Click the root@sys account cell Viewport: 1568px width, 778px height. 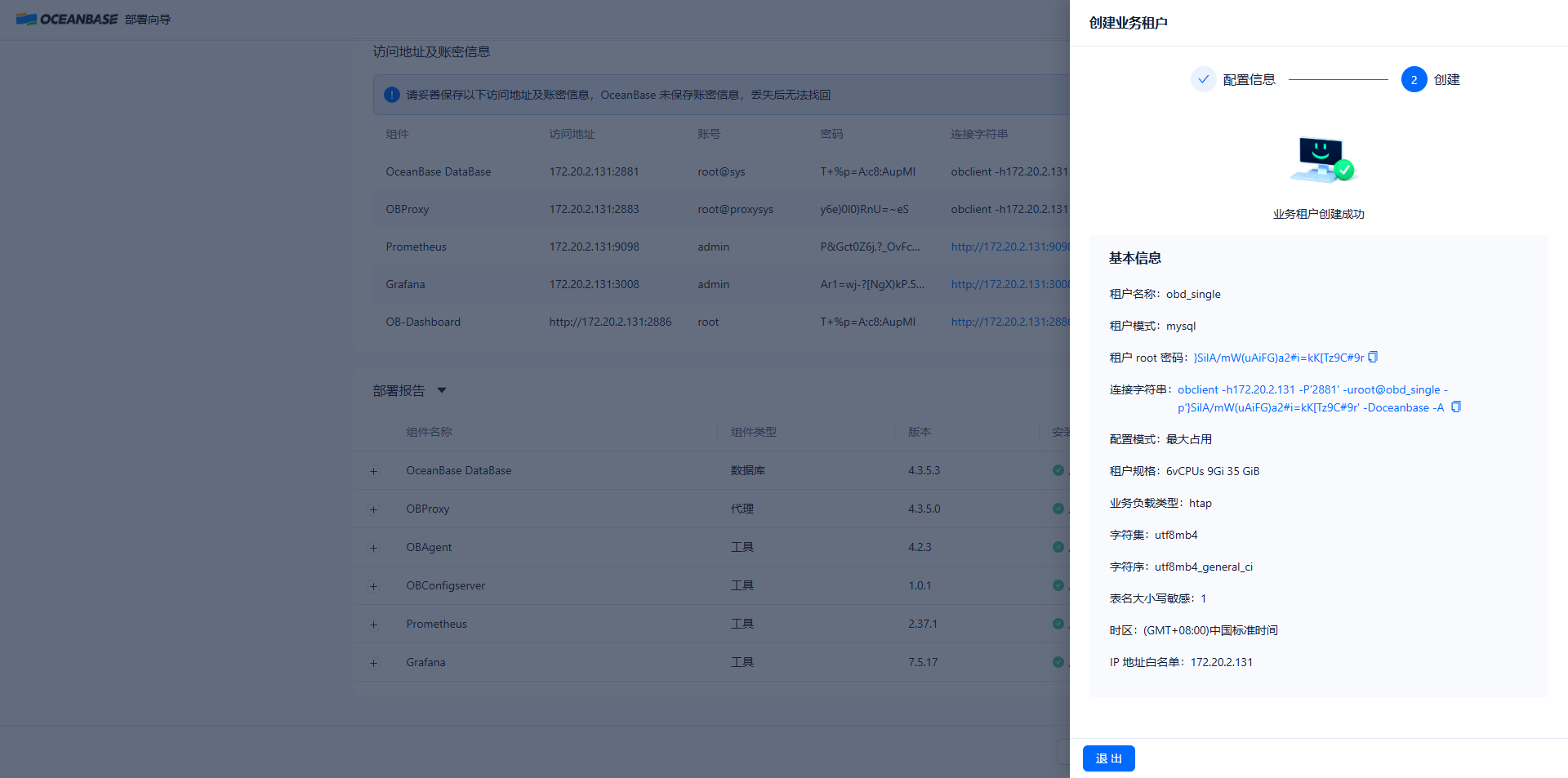click(721, 171)
